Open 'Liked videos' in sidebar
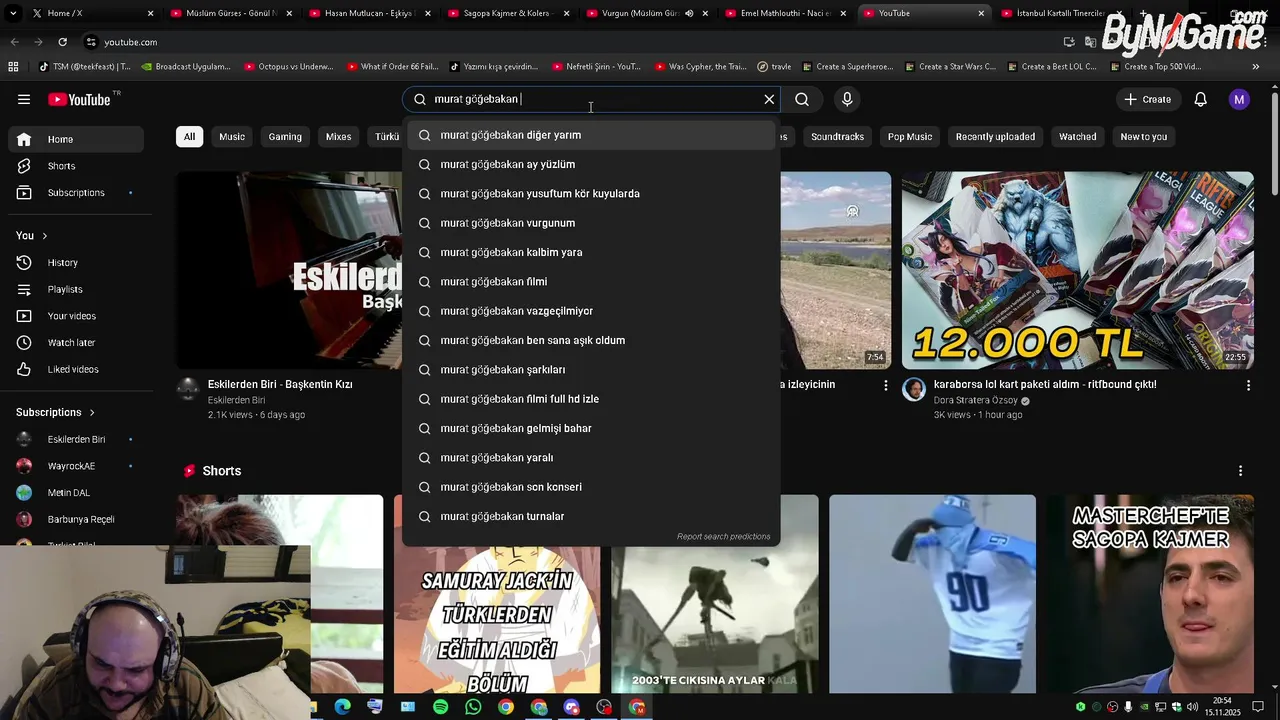 [76, 369]
